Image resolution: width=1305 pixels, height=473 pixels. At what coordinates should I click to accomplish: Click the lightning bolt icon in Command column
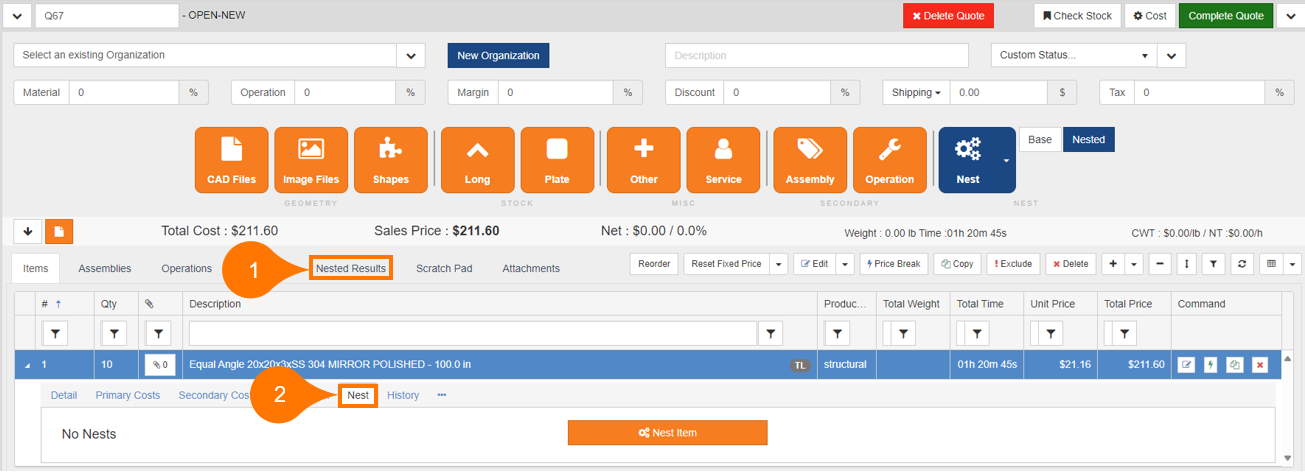tap(1210, 365)
